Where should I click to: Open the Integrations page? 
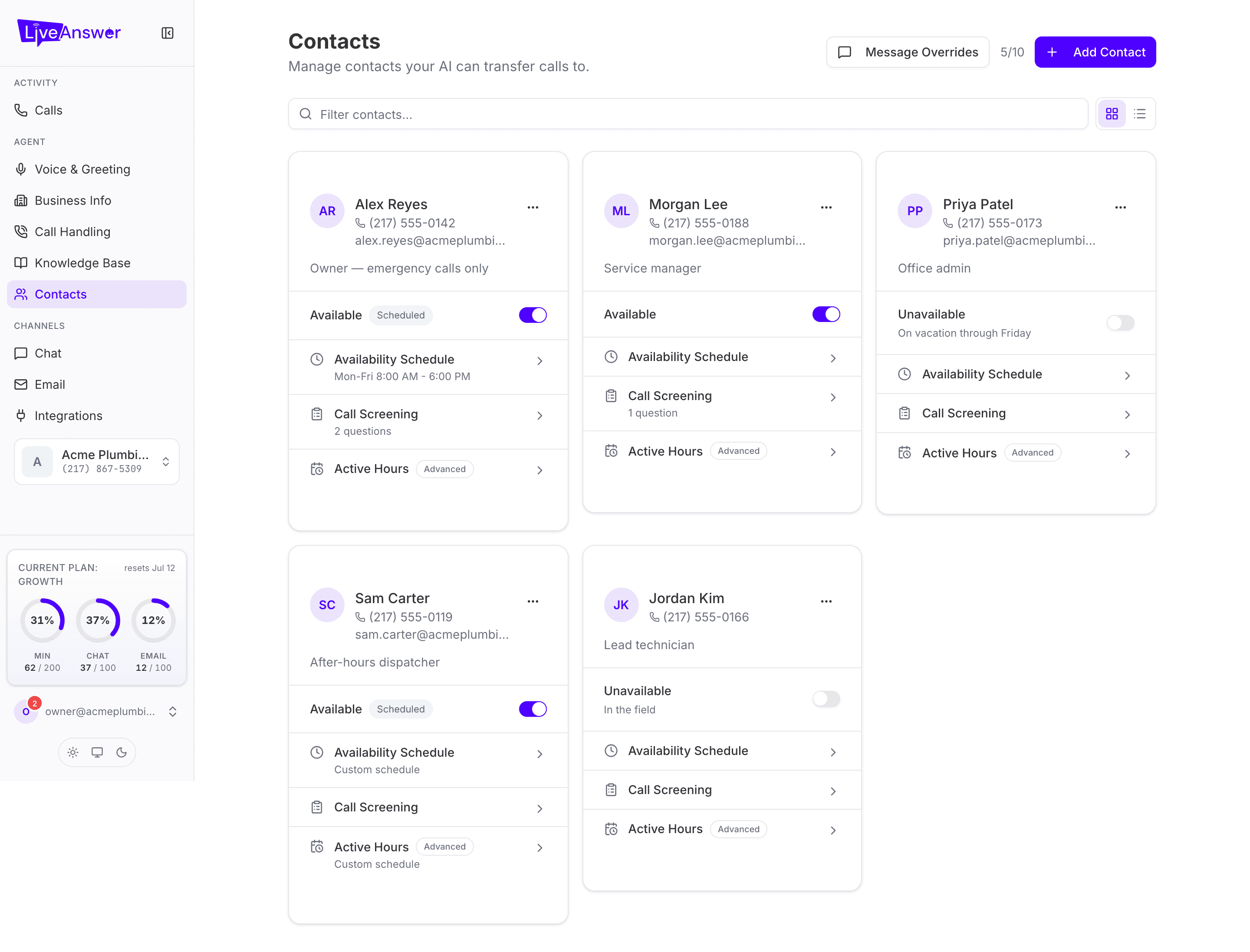pyautogui.click(x=96, y=415)
